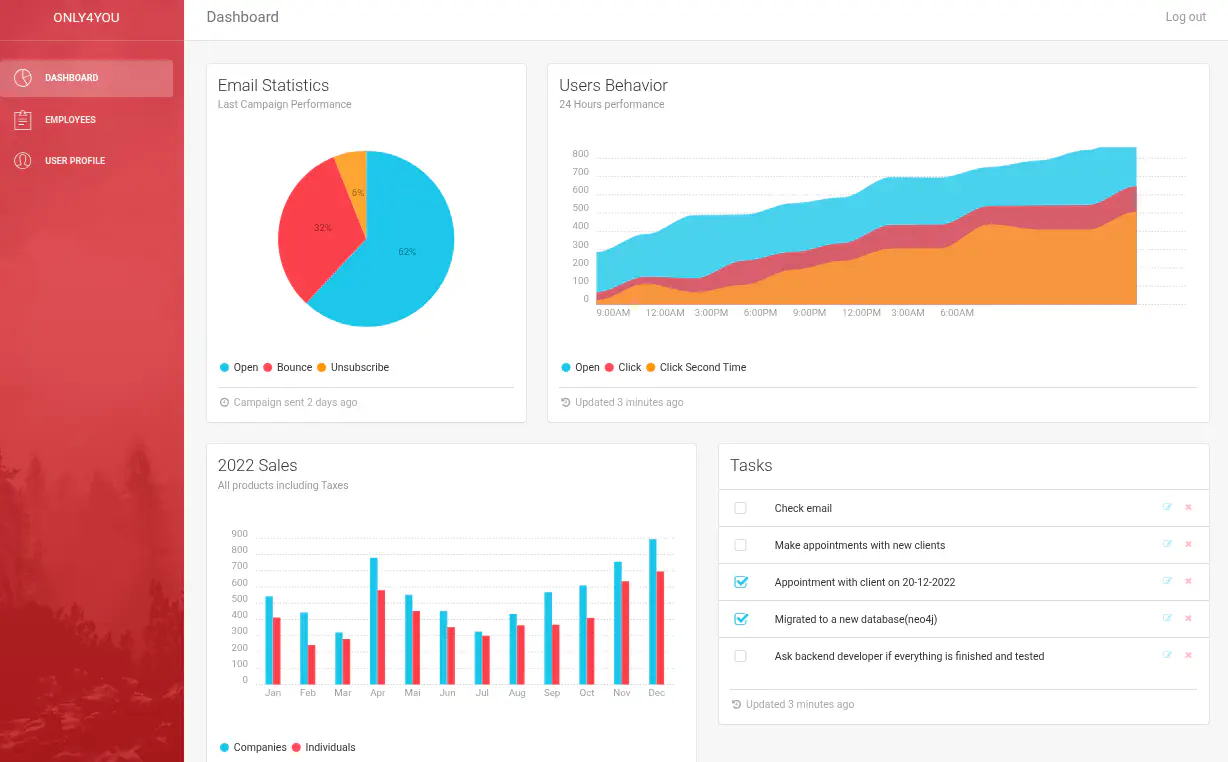Check the Check email task checkbox

740,508
